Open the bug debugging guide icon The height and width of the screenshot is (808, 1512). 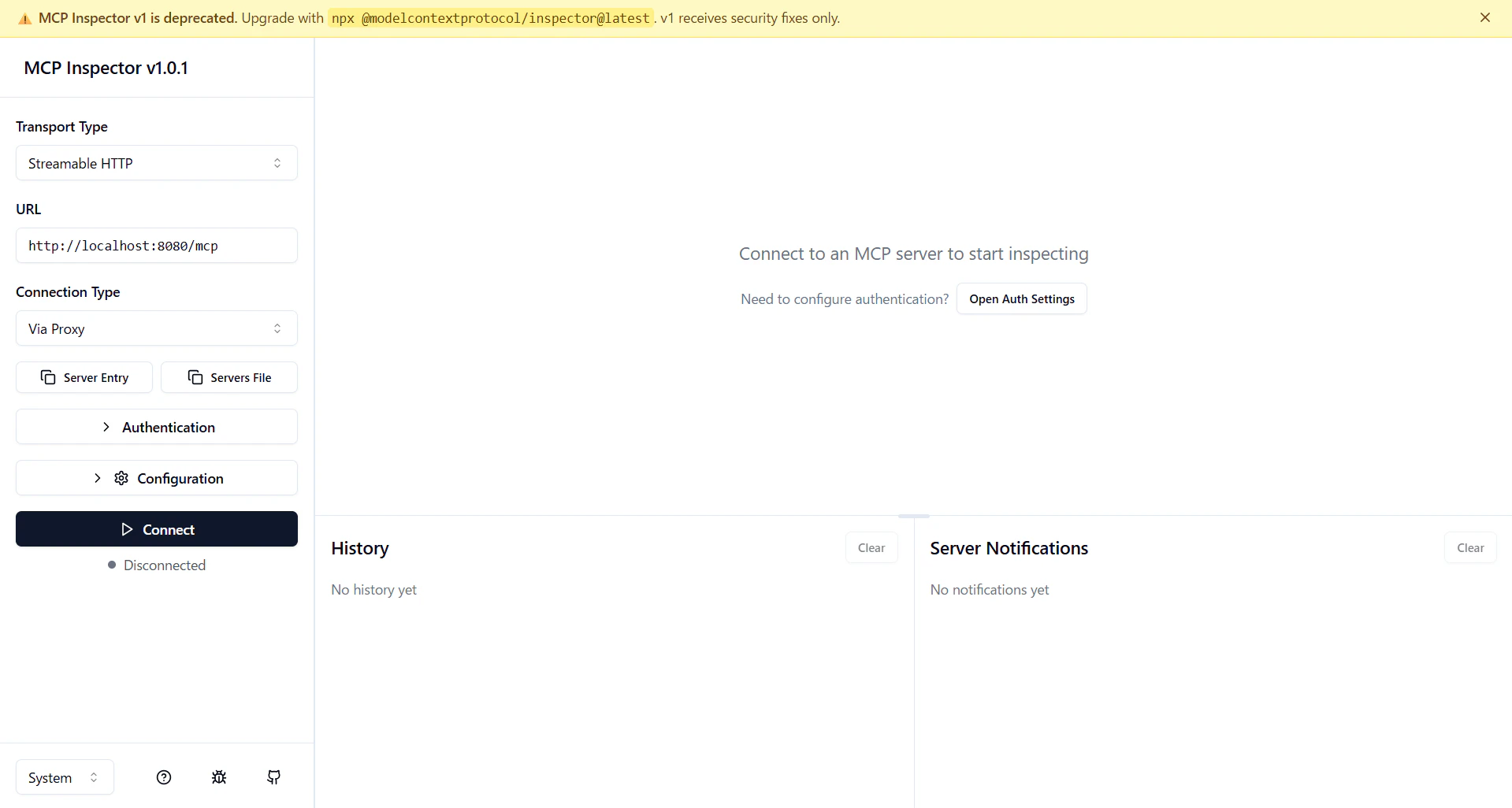pyautogui.click(x=219, y=777)
